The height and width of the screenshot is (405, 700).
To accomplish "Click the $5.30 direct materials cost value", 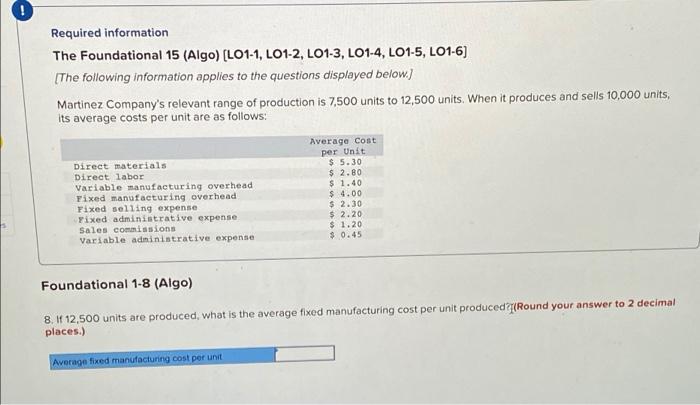I will 345,161.
